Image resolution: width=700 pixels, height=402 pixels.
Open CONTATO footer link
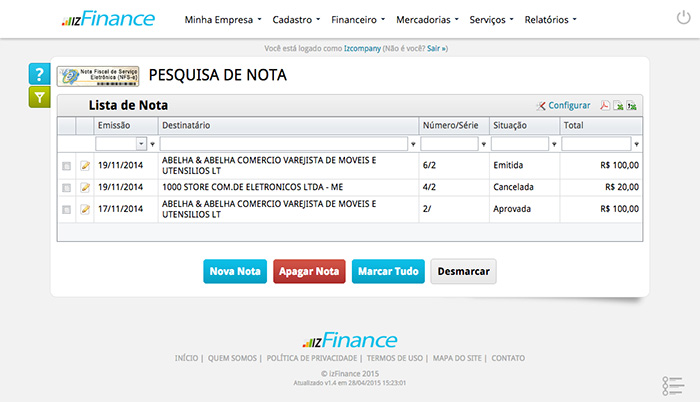508,358
